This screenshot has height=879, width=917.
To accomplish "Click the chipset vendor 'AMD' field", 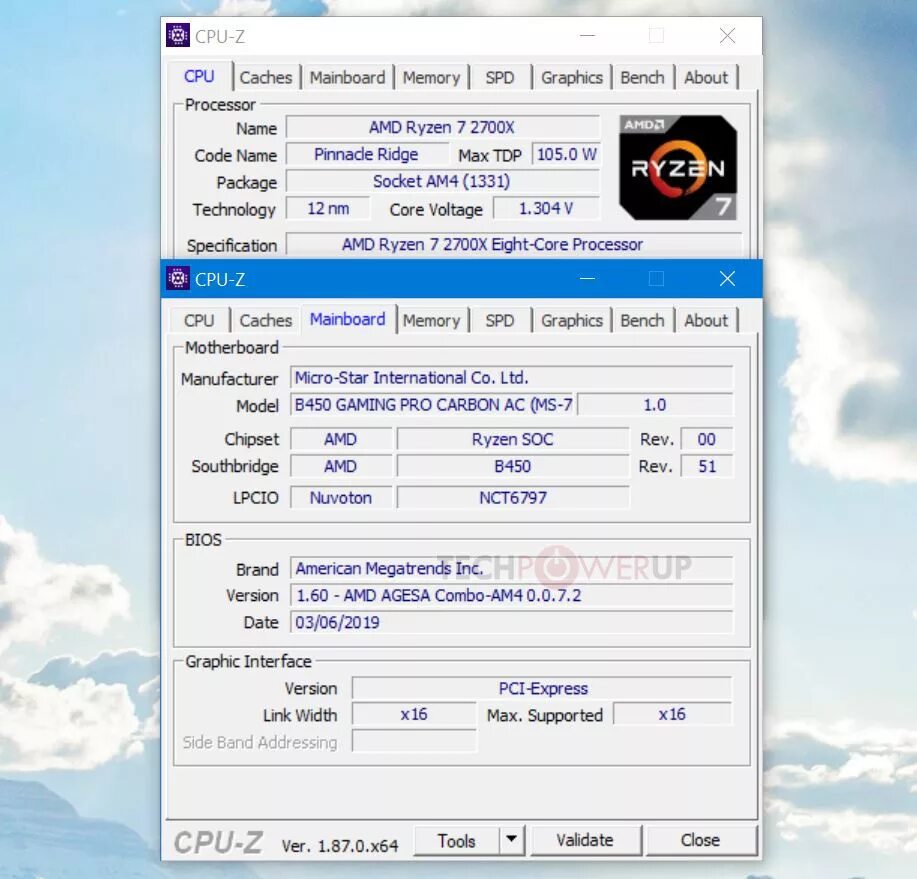I will tap(341, 439).
